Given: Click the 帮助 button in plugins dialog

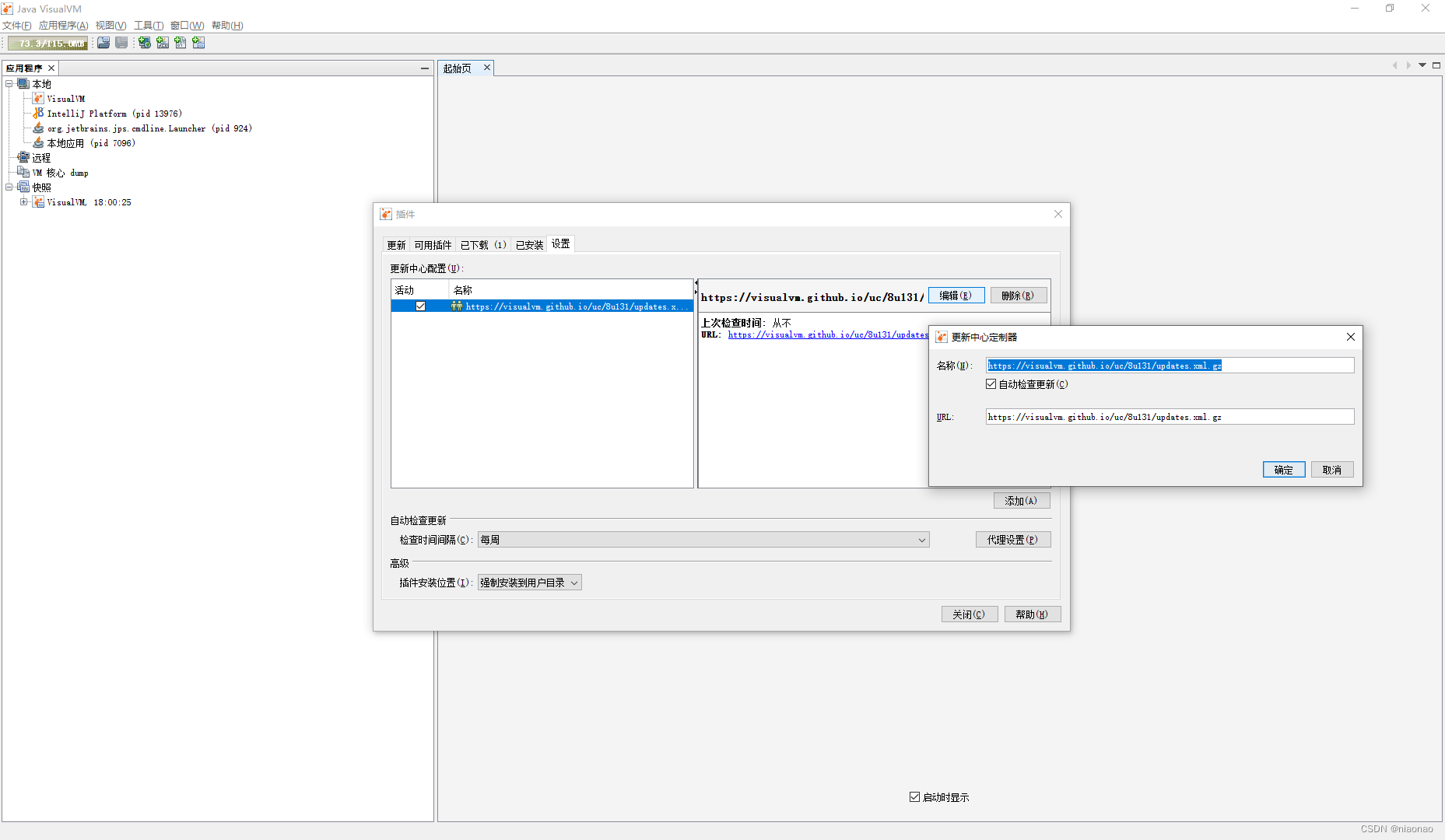Looking at the screenshot, I should [x=1032, y=614].
